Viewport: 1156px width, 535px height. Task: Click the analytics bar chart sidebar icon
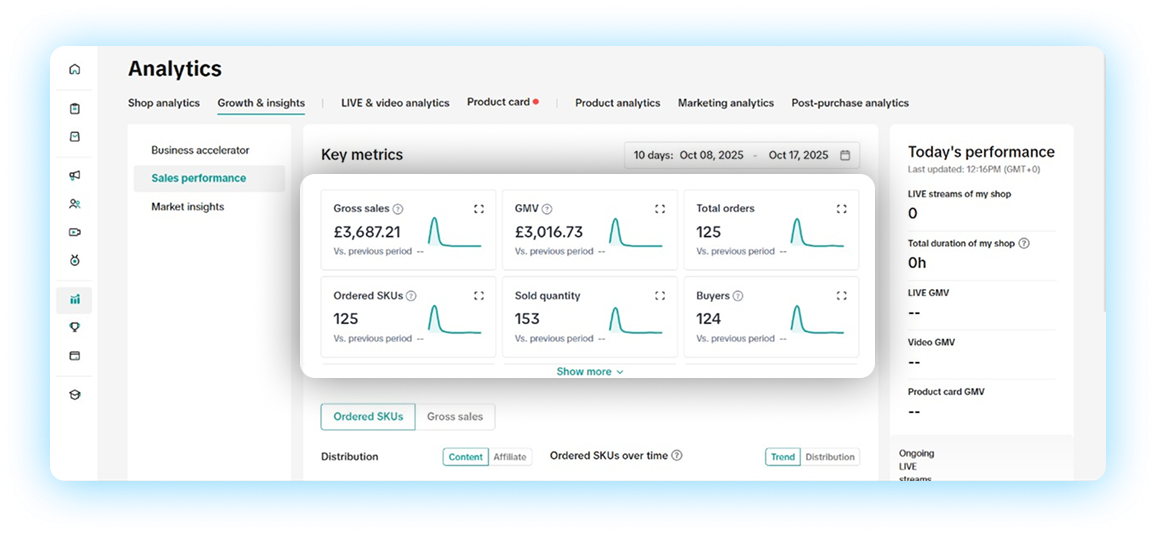(75, 299)
